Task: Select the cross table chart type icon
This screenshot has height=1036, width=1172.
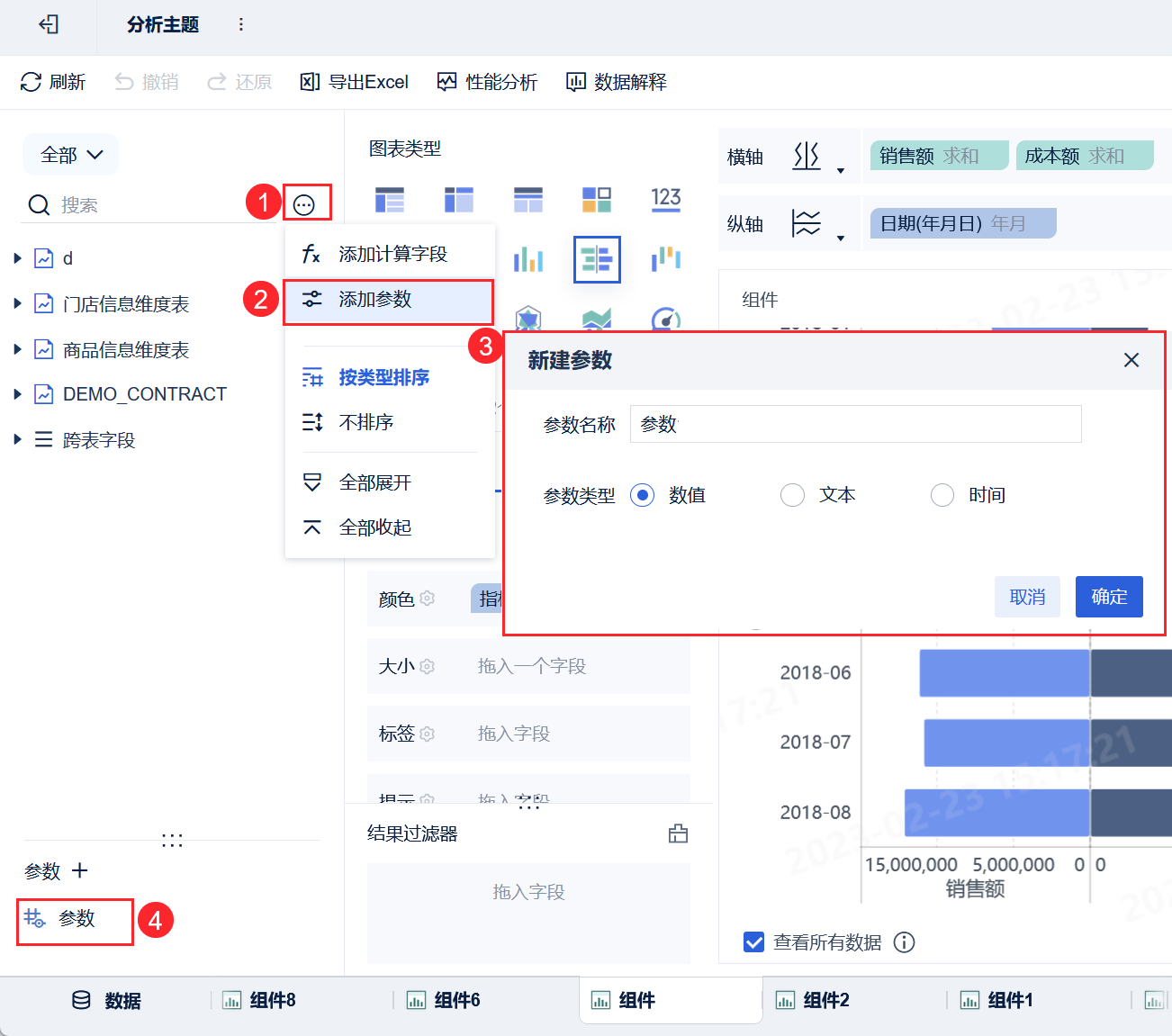Action: pyautogui.click(x=459, y=199)
